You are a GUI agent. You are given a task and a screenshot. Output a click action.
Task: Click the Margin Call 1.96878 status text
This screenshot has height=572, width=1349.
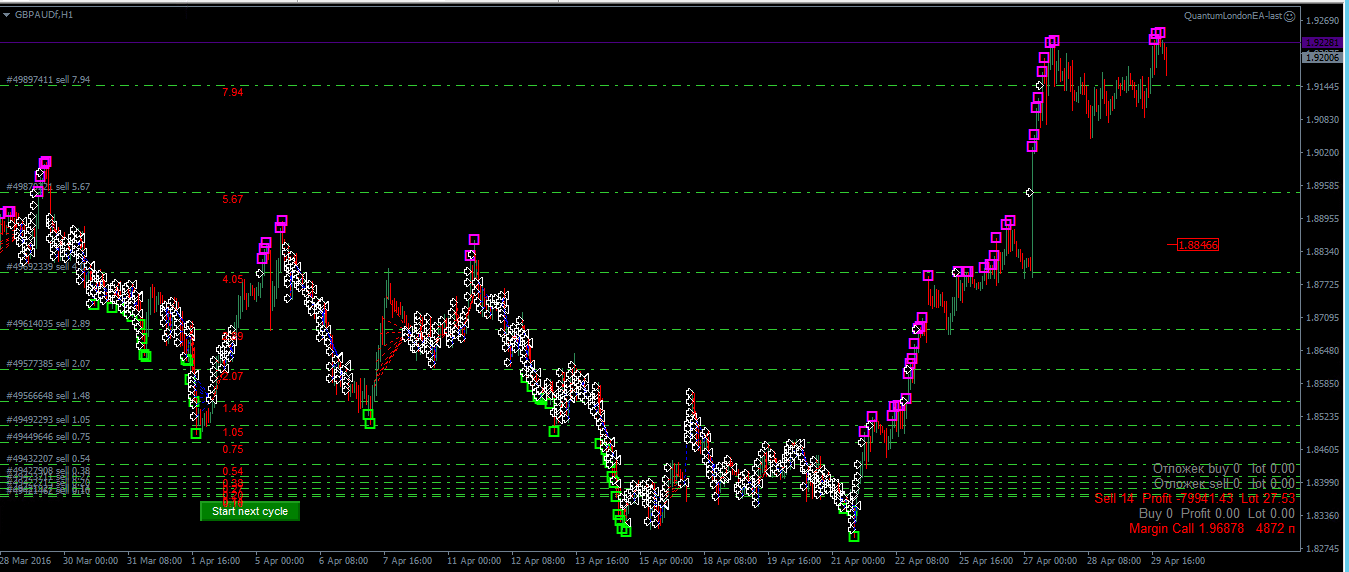(1212, 528)
